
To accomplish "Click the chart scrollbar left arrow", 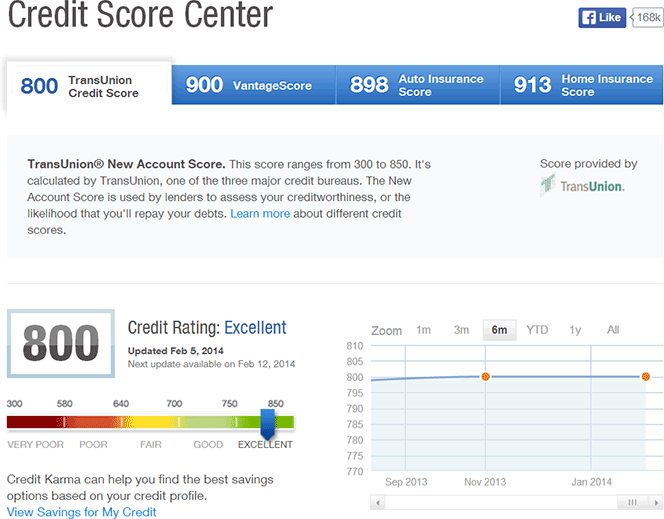I will point(378,503).
